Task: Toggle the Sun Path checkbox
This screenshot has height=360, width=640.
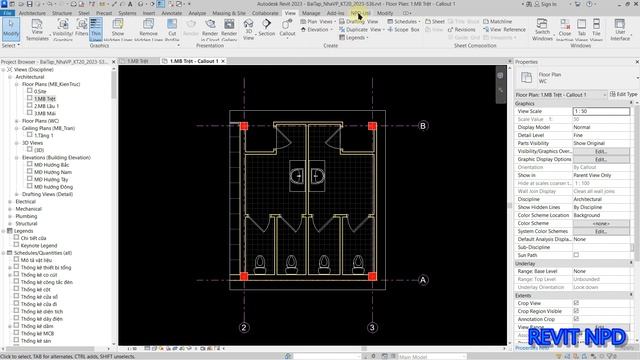Action: coord(576,255)
